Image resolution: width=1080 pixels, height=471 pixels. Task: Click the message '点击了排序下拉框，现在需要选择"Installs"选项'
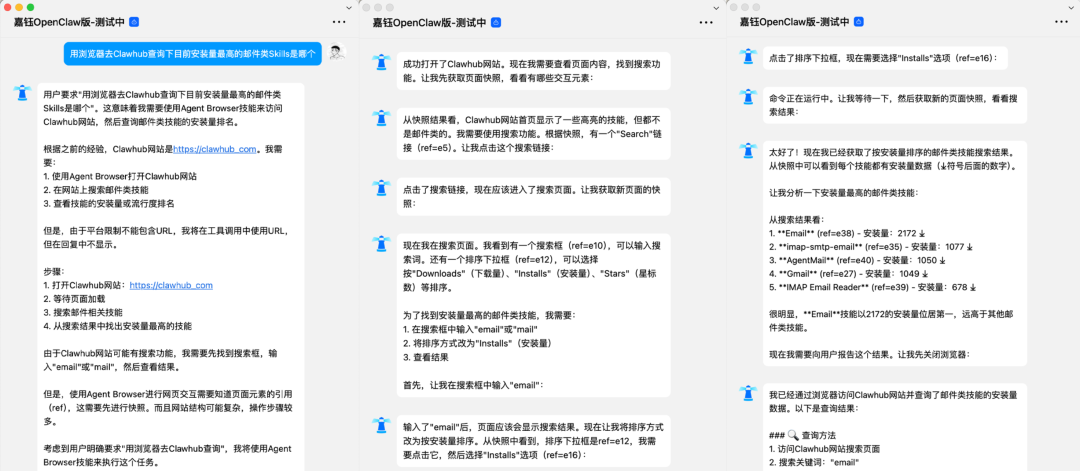pos(885,57)
